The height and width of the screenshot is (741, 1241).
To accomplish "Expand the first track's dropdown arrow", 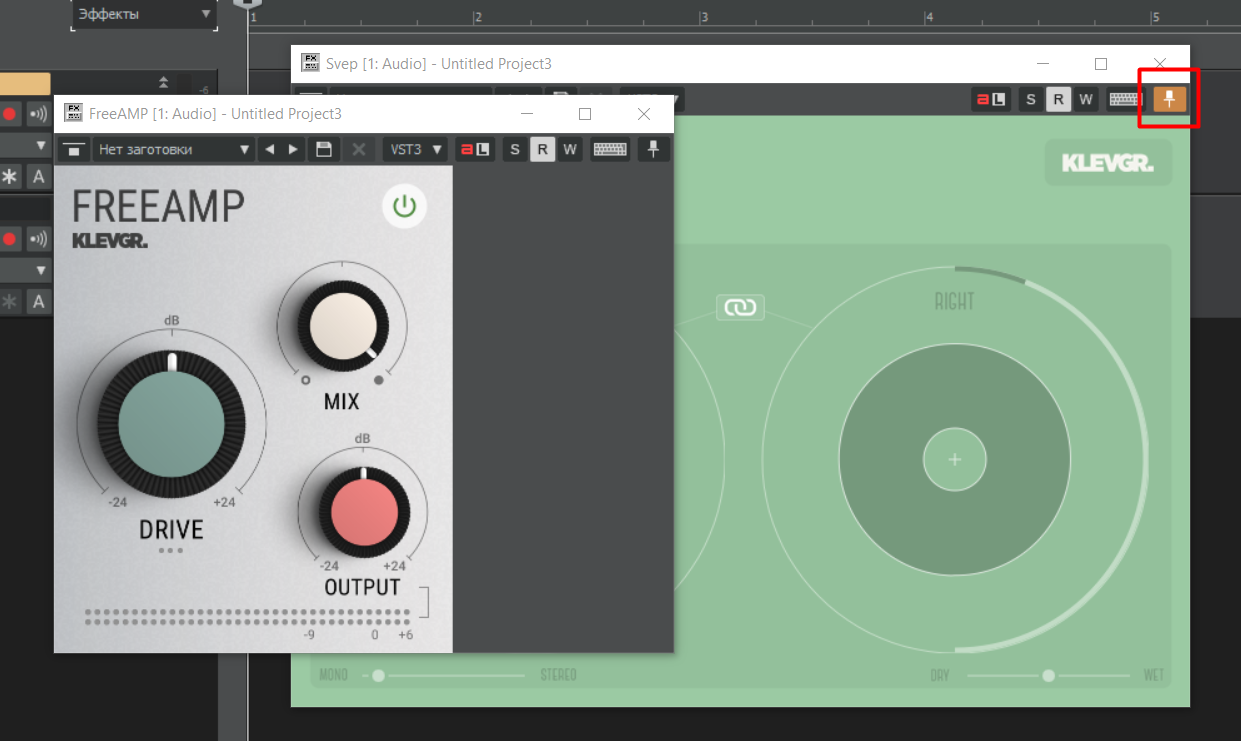I will tap(41, 146).
